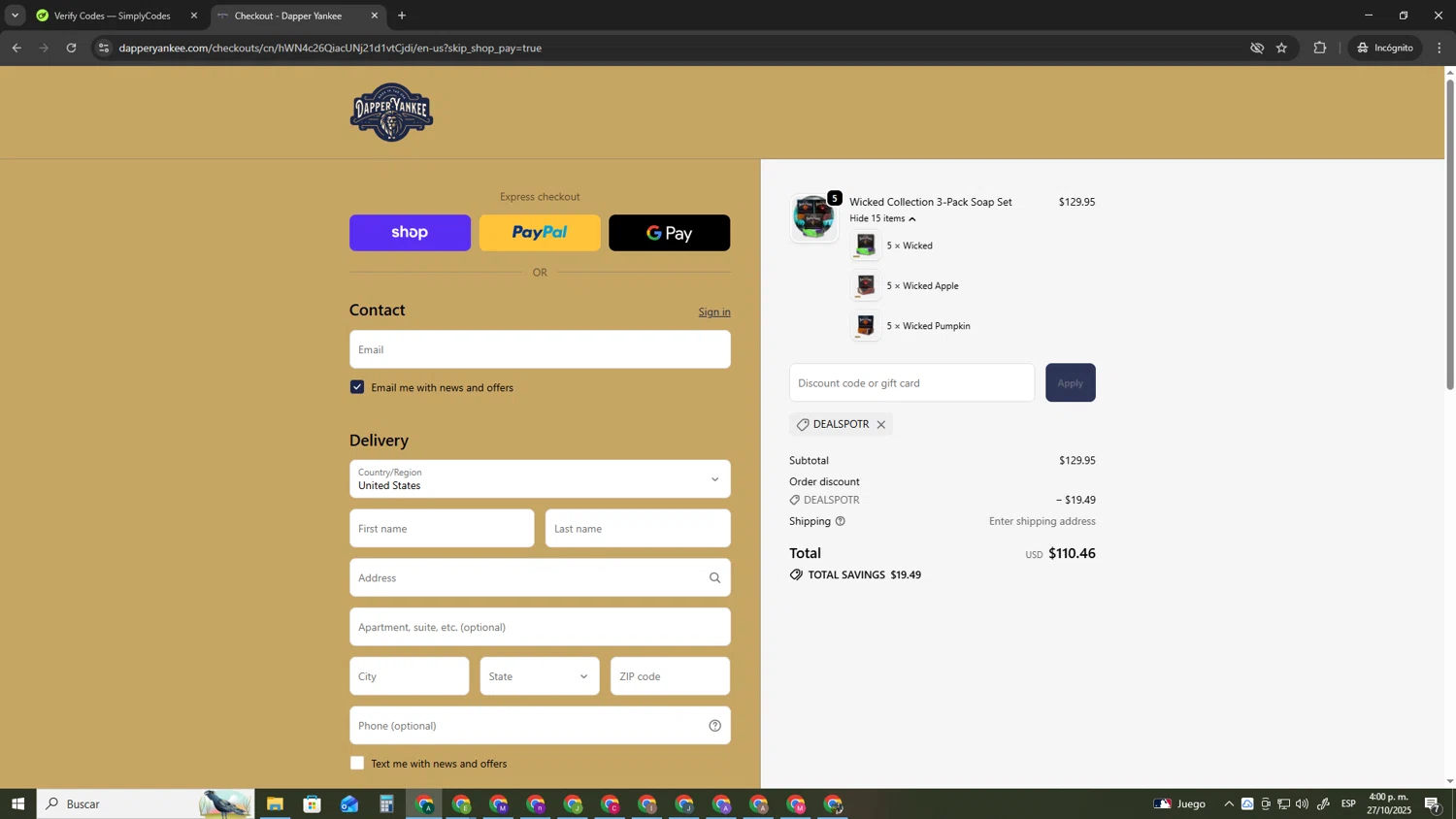Focus the City field

409,676
